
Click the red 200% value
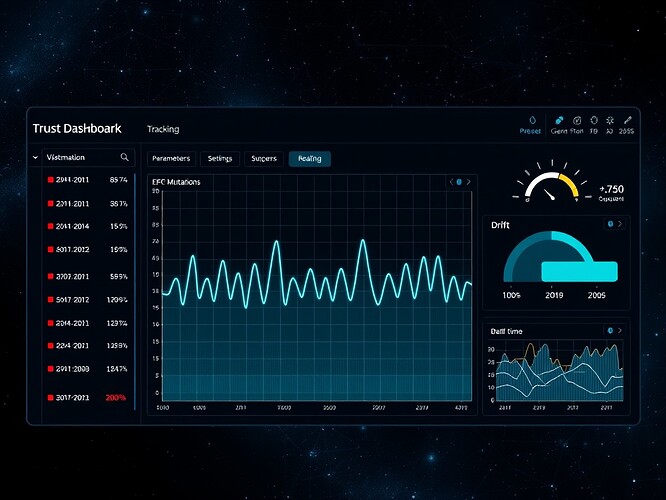[116, 398]
